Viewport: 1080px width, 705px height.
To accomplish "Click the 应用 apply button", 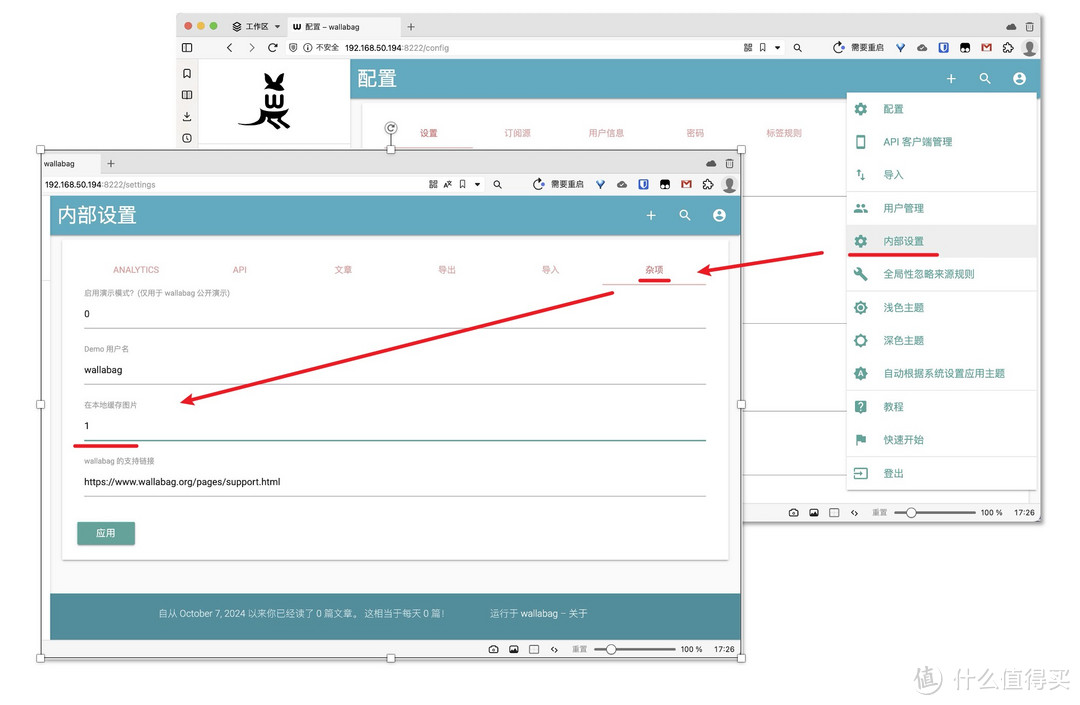I will 106,533.
